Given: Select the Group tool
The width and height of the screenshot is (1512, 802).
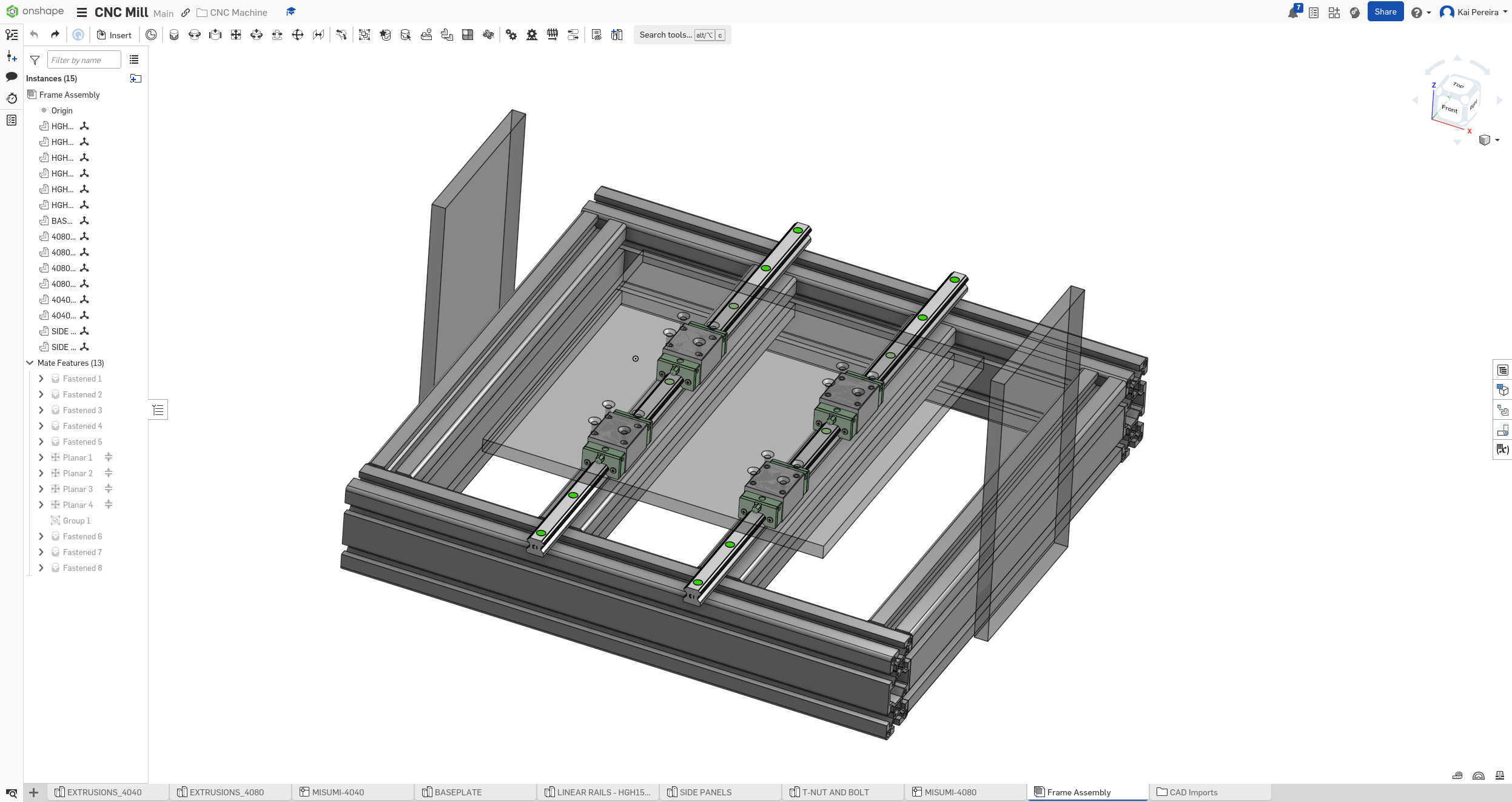Looking at the screenshot, I should [365, 35].
